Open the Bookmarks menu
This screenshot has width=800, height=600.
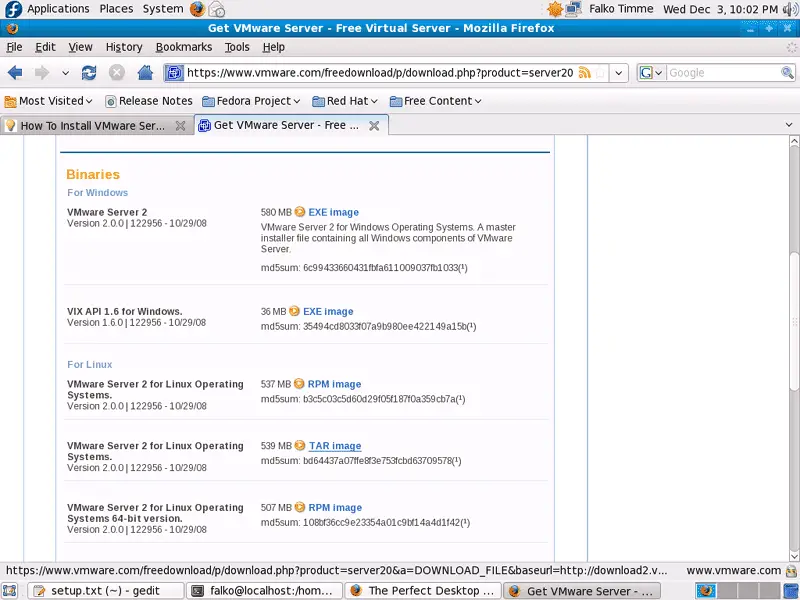coord(184,47)
